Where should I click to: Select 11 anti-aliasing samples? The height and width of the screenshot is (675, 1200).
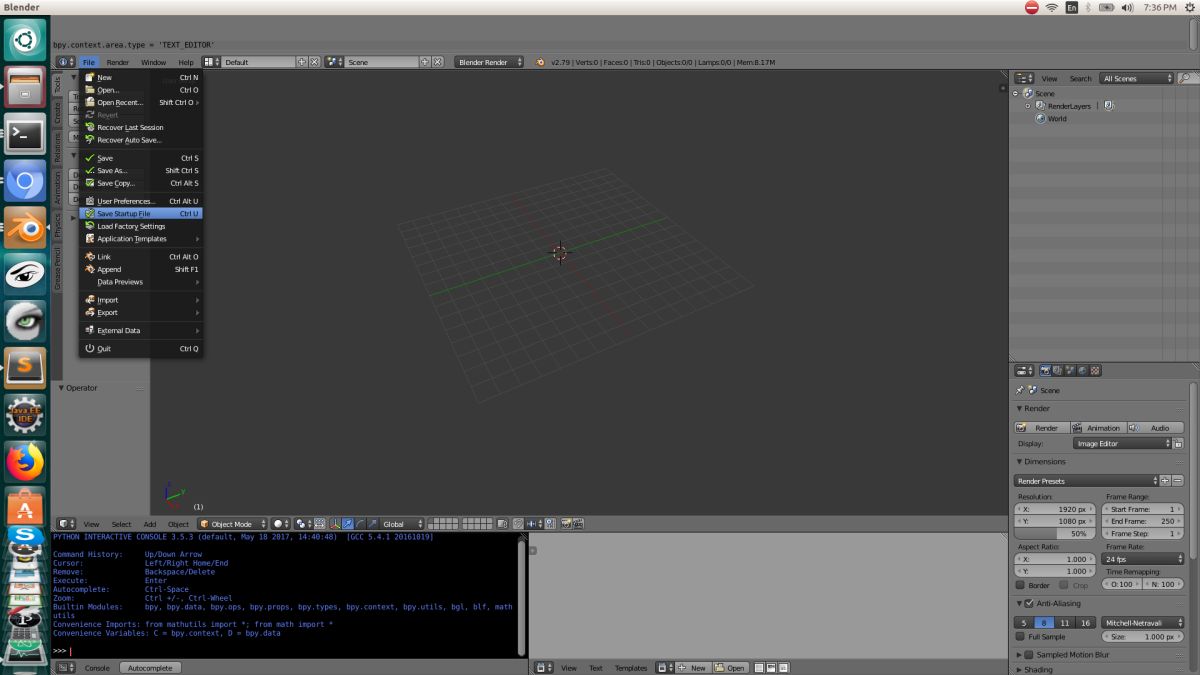pos(1065,623)
